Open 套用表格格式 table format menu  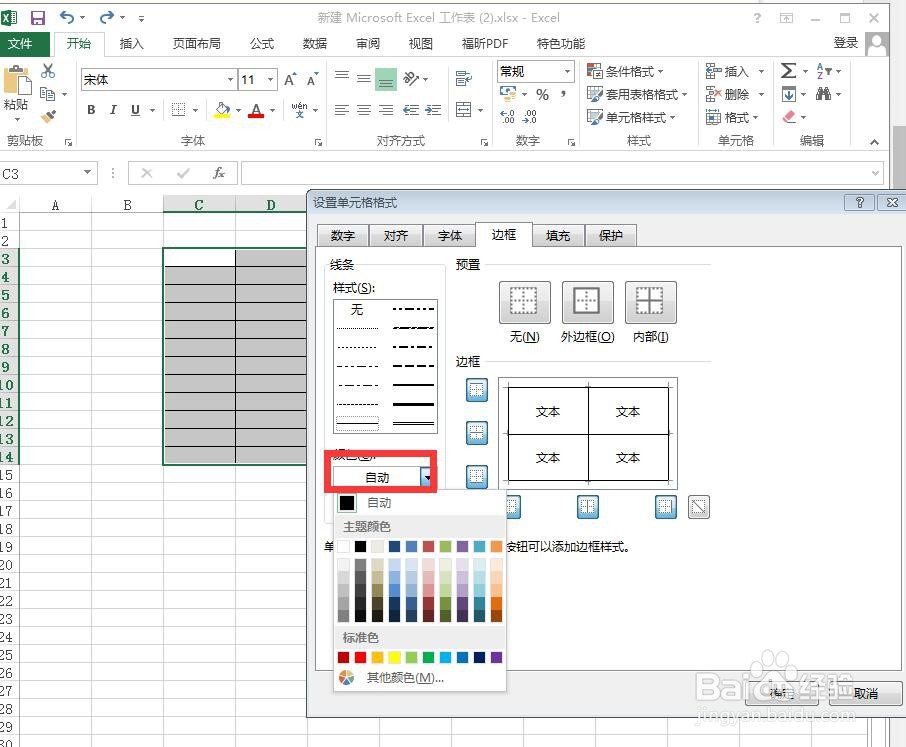pyautogui.click(x=637, y=94)
